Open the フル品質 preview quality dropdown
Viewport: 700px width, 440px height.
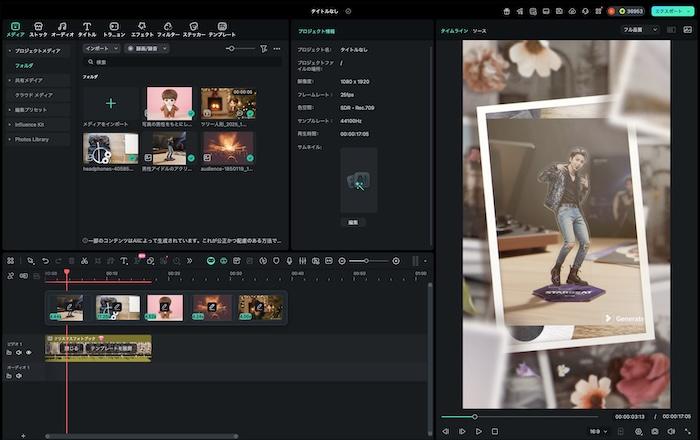point(640,30)
